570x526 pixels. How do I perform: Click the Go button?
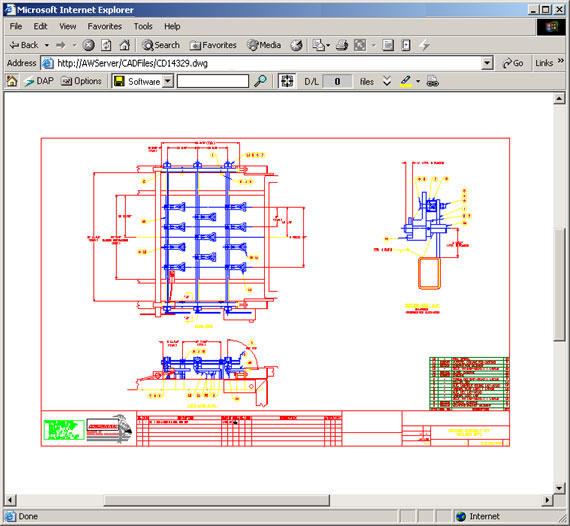[513, 63]
